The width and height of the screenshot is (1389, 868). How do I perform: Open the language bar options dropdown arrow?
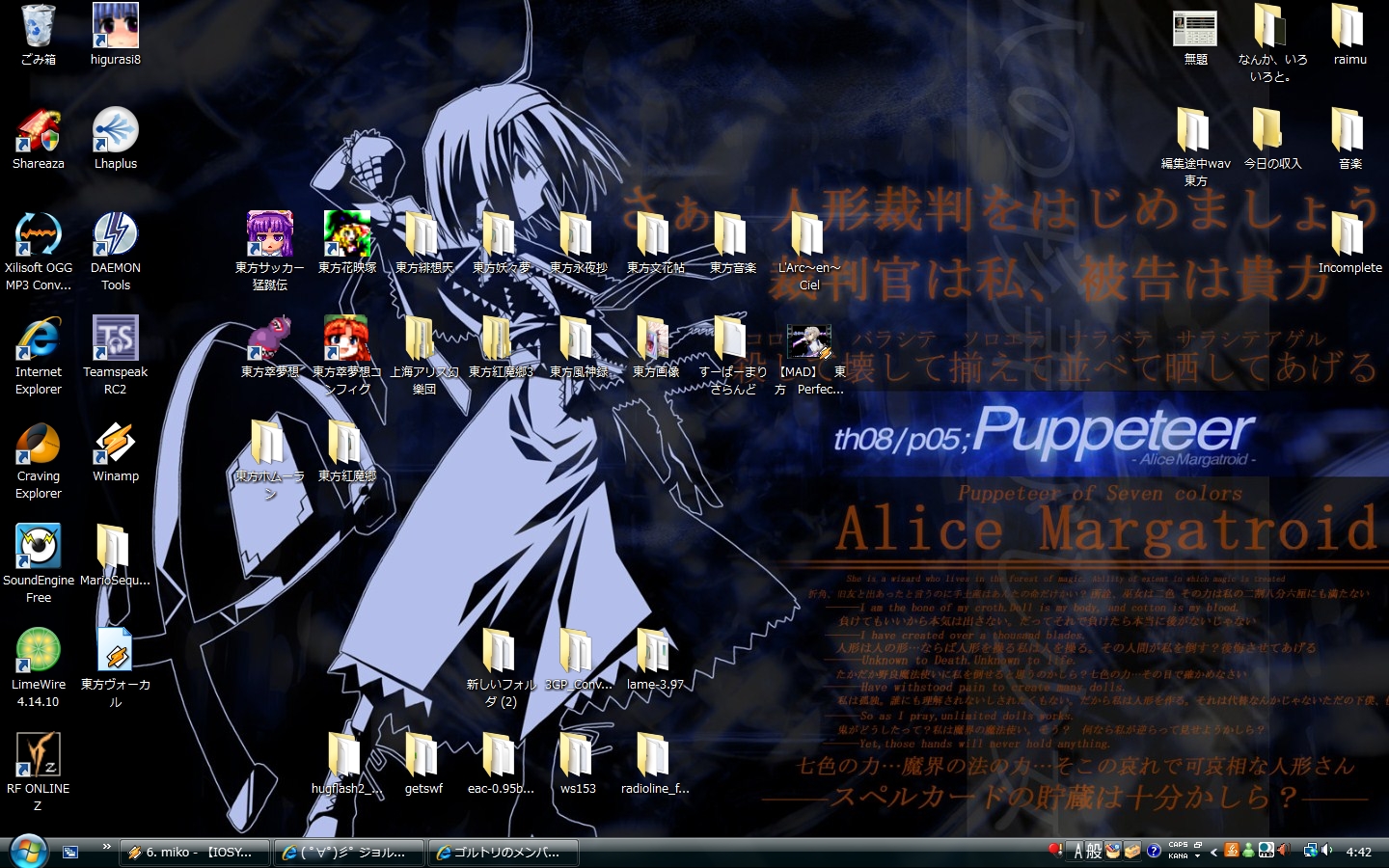point(1197,855)
